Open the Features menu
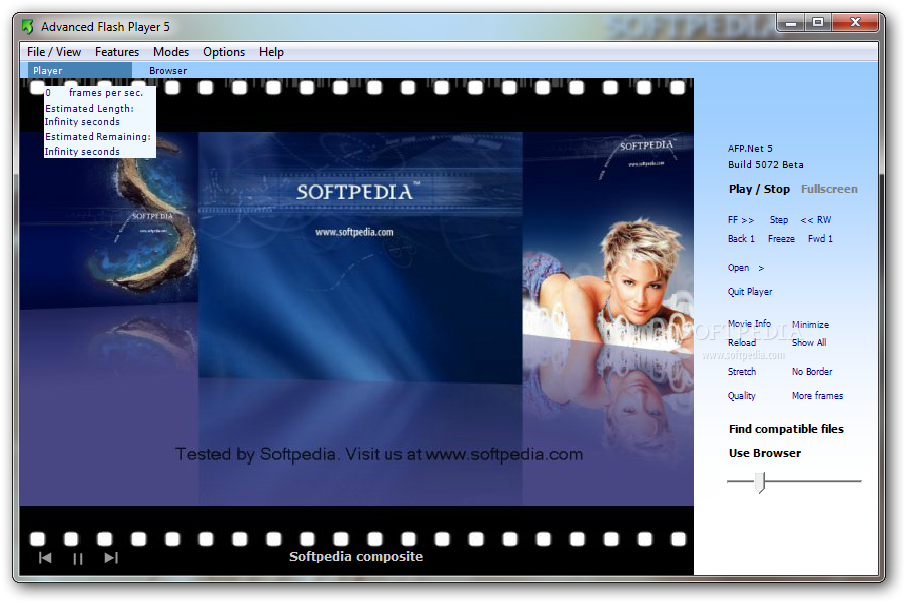 click(x=117, y=52)
